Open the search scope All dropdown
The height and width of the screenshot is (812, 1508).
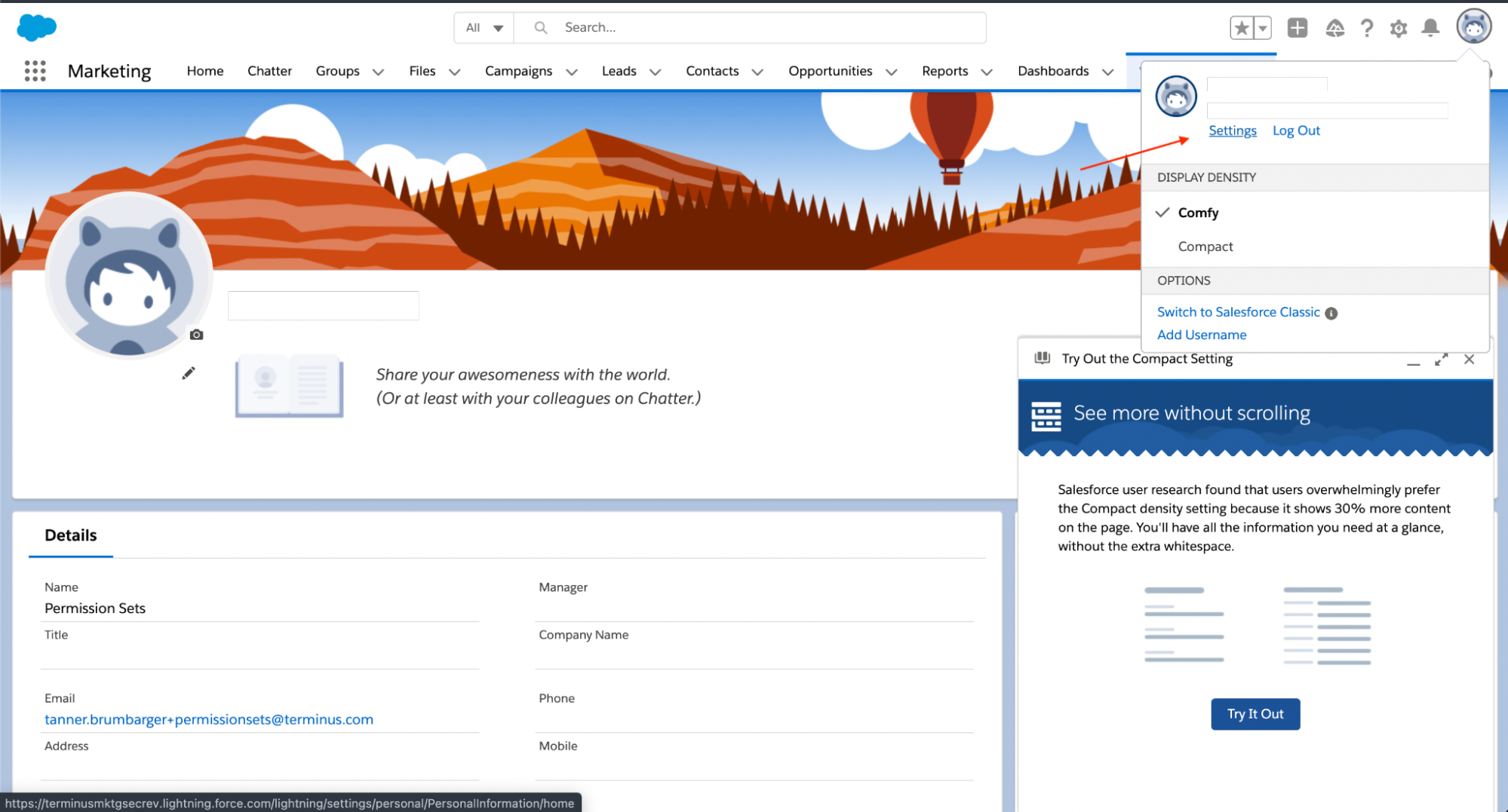tap(484, 28)
